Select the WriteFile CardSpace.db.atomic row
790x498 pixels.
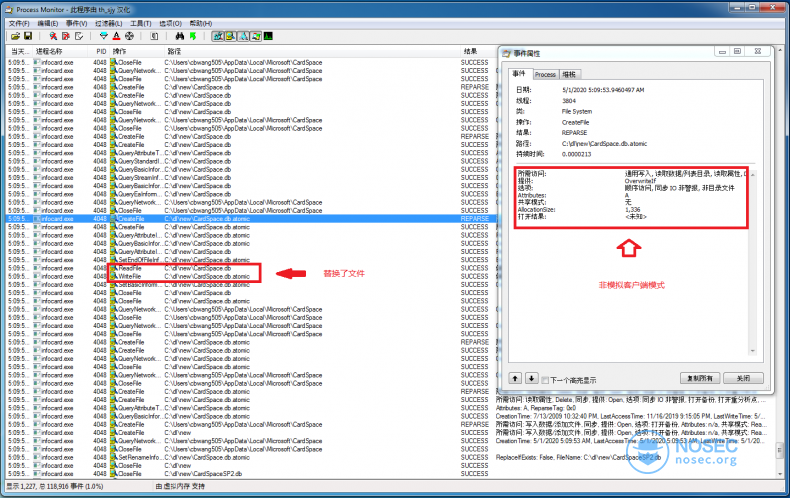[251, 276]
